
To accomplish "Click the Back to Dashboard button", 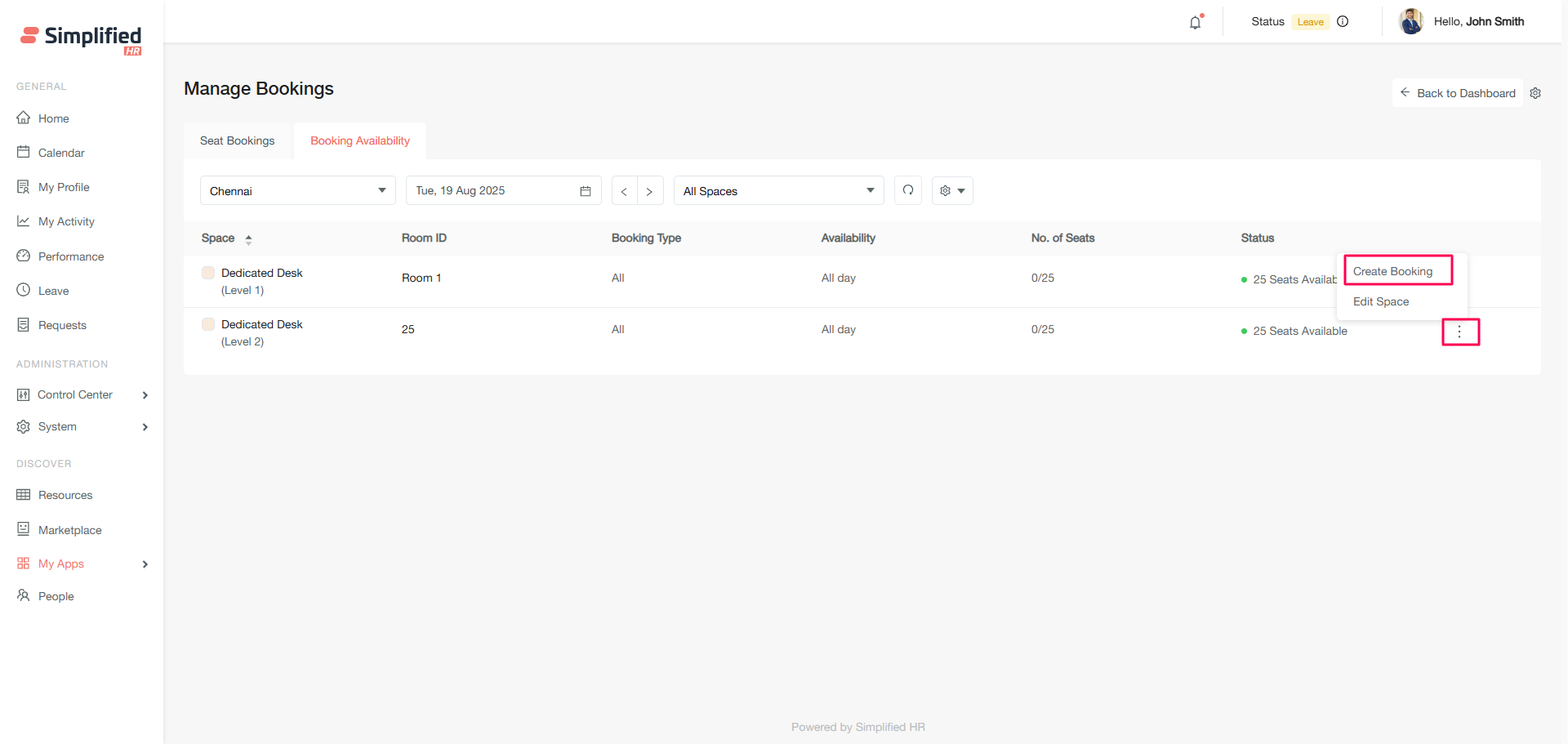I will [1458, 93].
